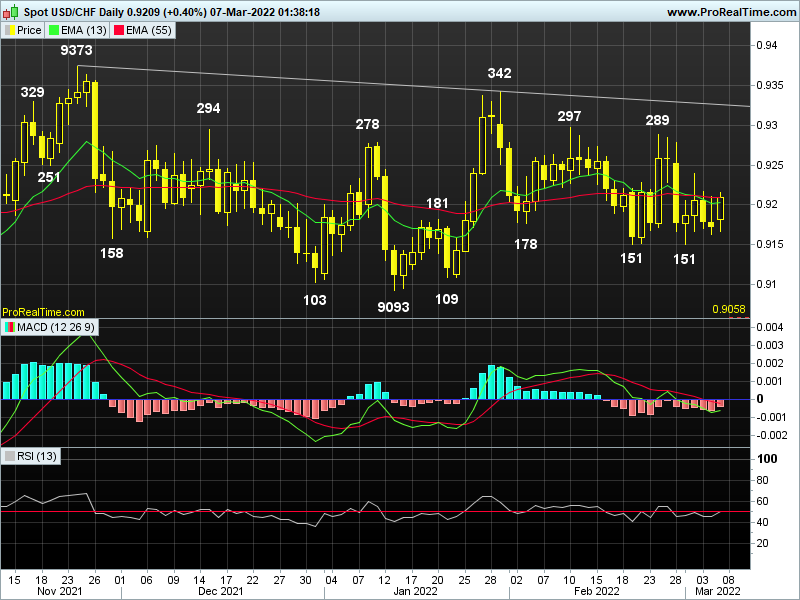Select the 329 price annotation

pos(33,92)
